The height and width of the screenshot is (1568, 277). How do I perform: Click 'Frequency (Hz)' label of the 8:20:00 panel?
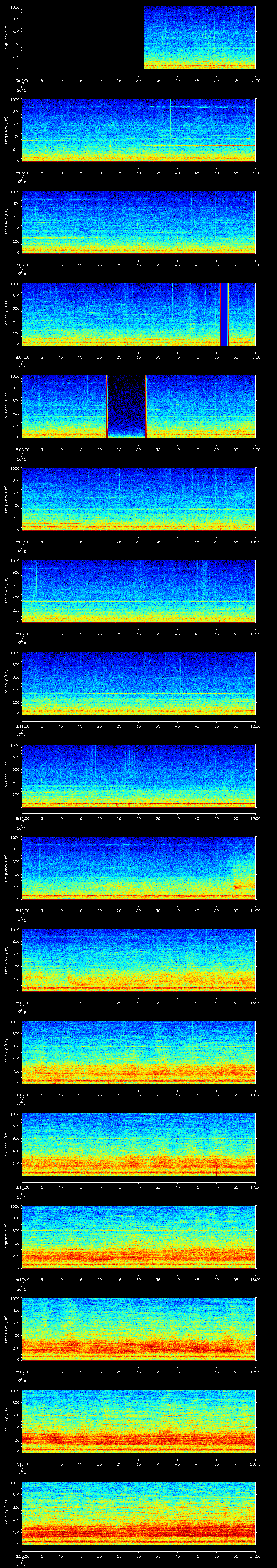tap(6, 1513)
